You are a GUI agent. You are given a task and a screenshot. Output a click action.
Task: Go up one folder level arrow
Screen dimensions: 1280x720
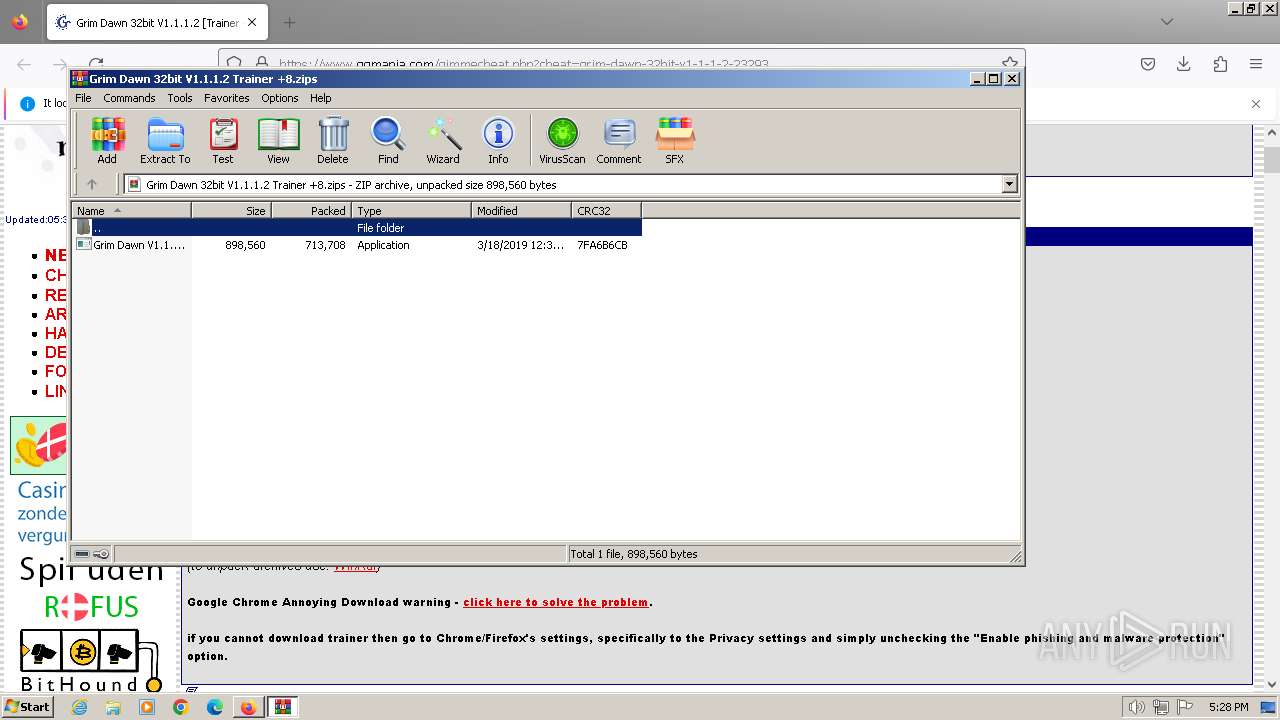click(92, 184)
